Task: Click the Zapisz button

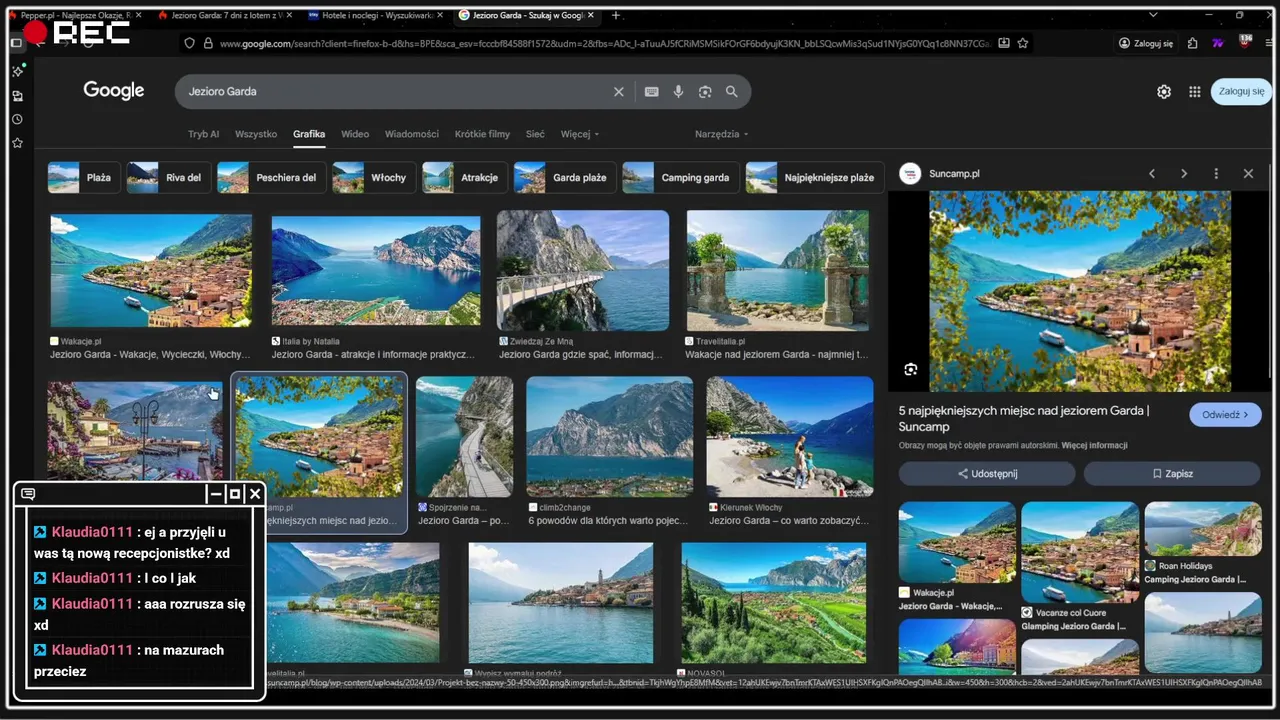Action: [x=1172, y=473]
